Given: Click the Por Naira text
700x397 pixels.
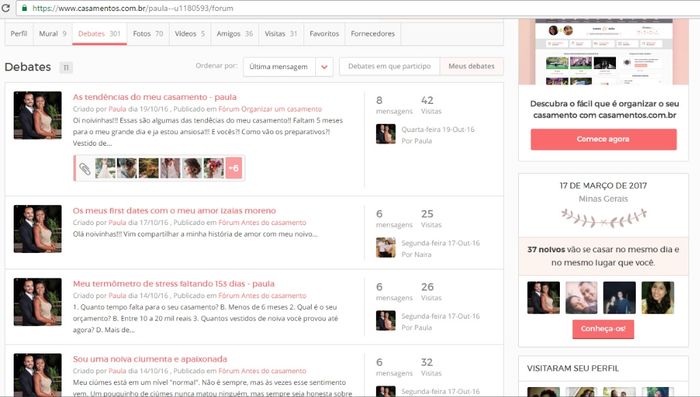Looking at the screenshot, I should (416, 255).
